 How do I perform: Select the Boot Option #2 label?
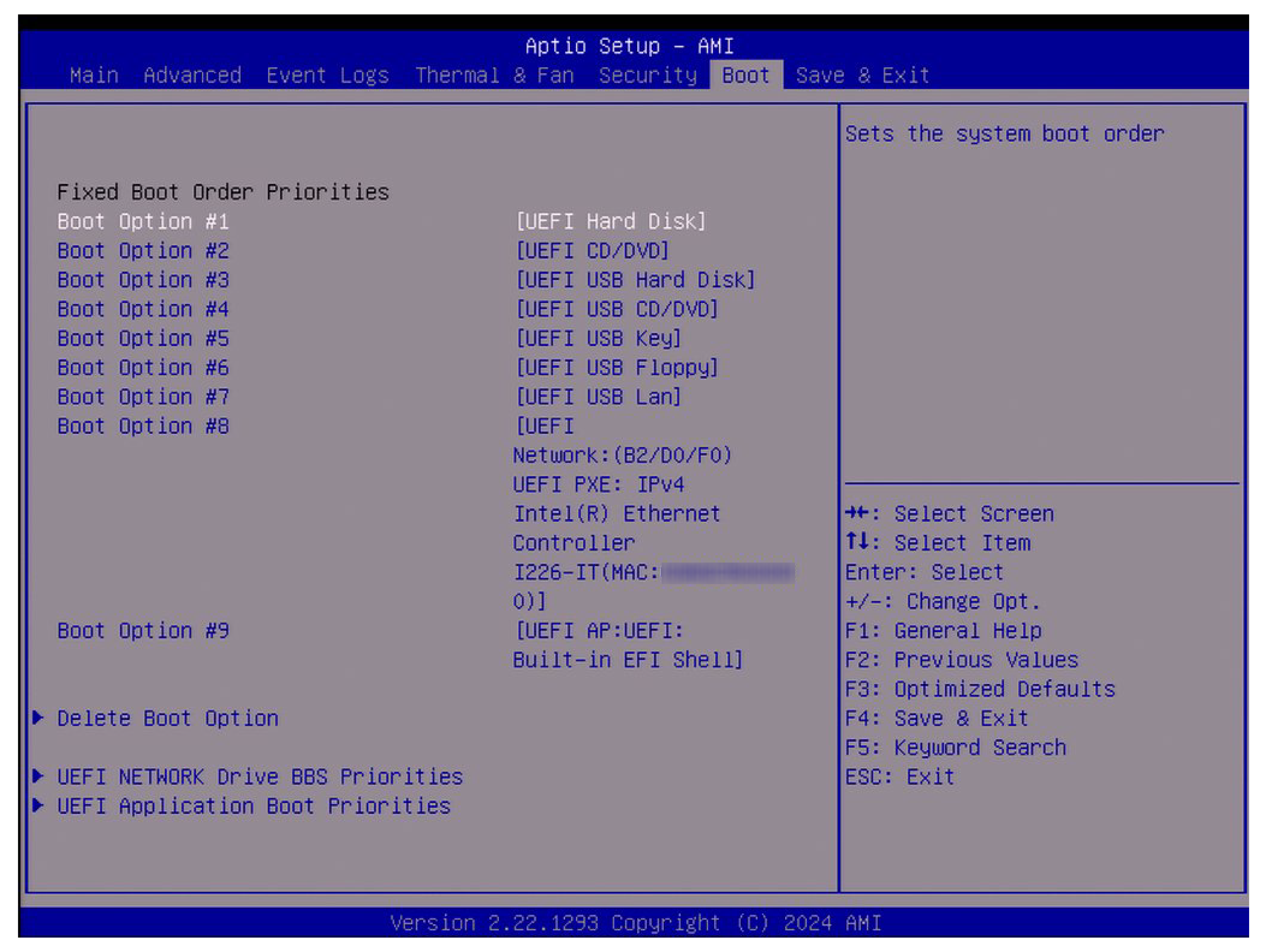143,250
